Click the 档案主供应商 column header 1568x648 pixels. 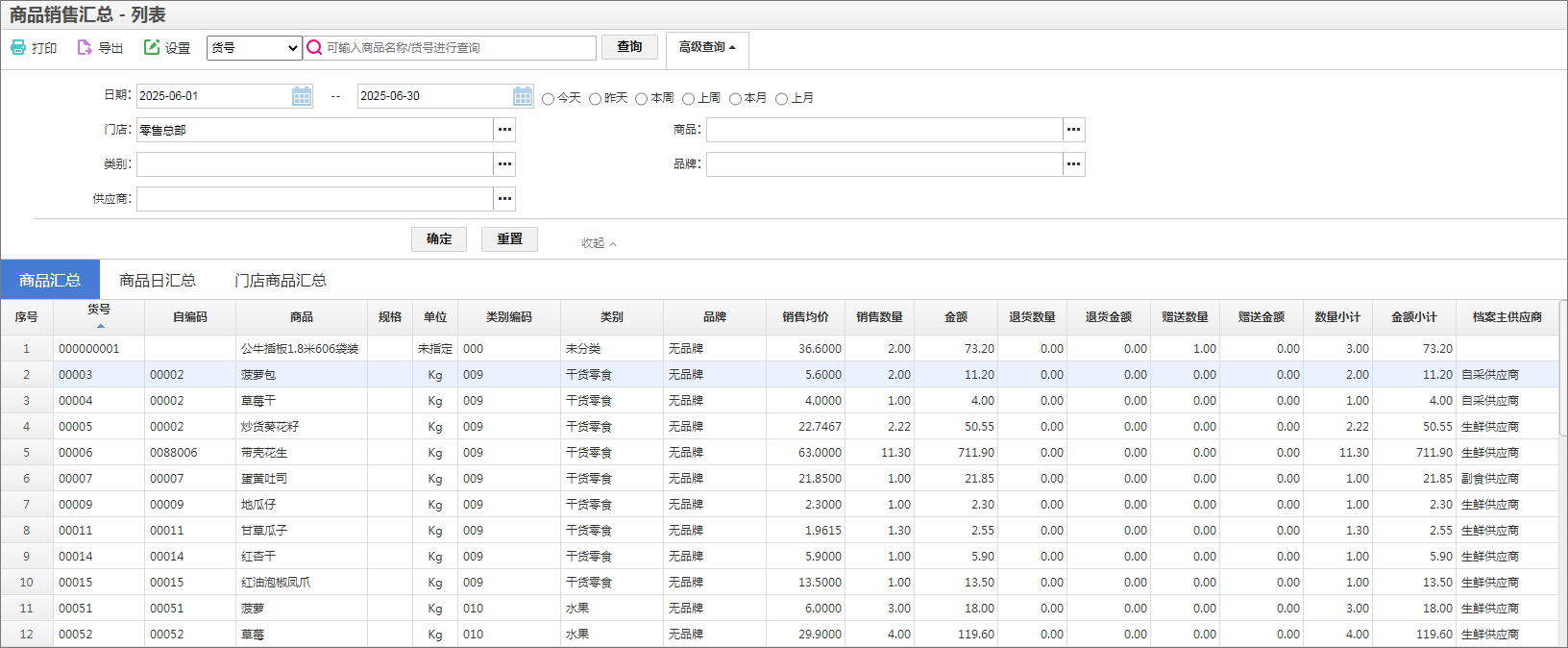pos(1507,316)
